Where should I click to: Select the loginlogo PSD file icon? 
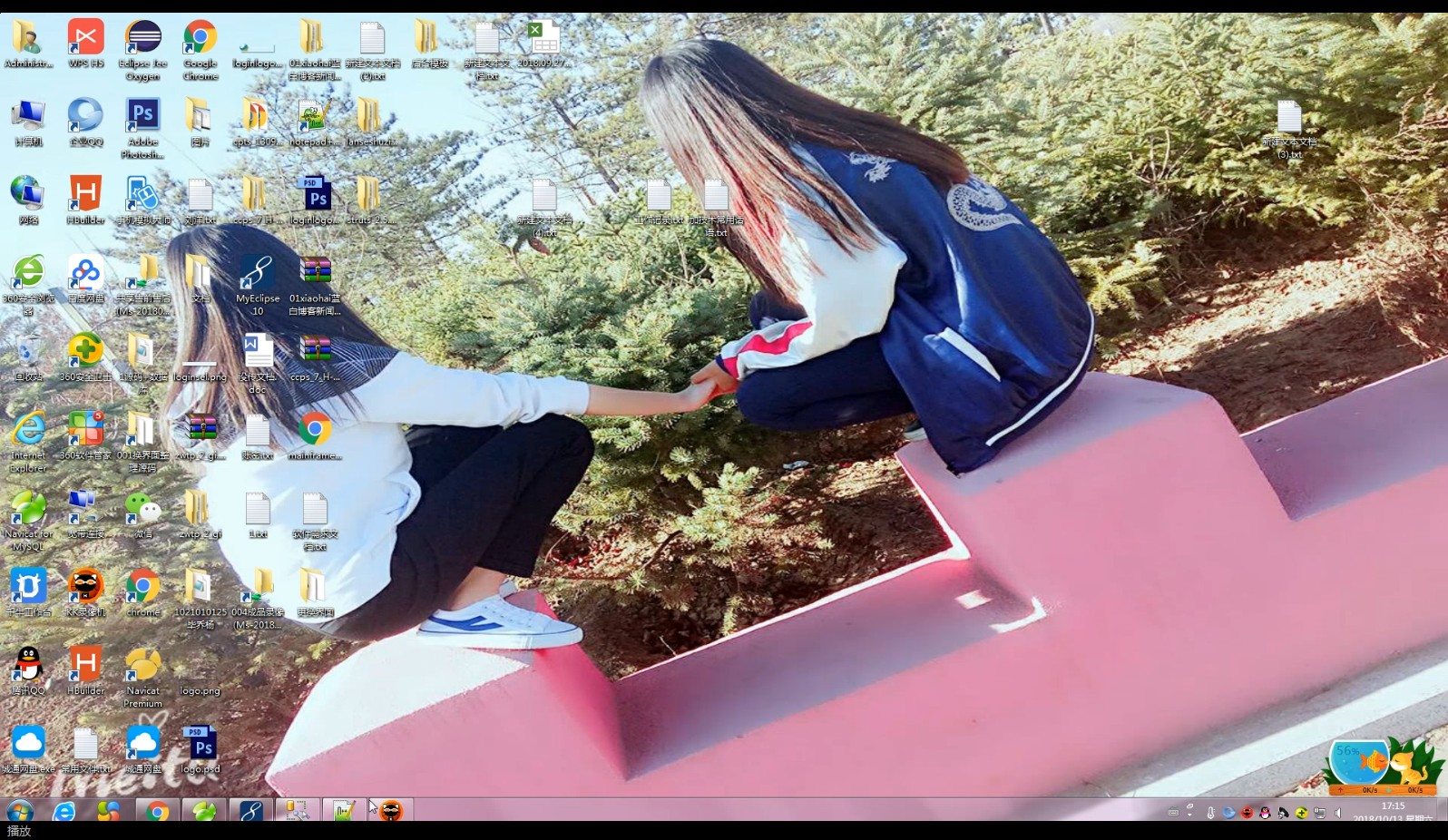pyautogui.click(x=314, y=200)
